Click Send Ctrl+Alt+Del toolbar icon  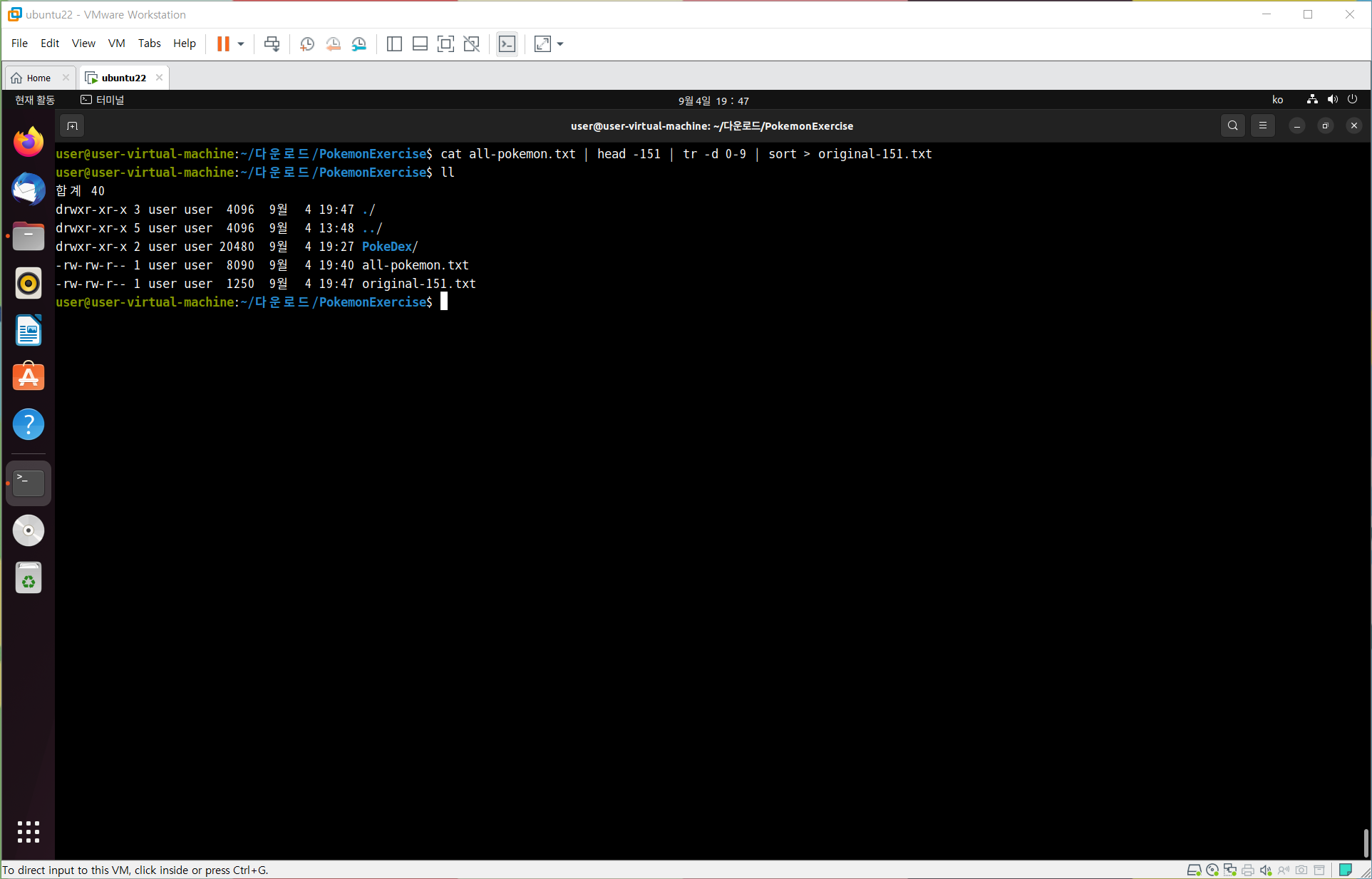click(272, 44)
